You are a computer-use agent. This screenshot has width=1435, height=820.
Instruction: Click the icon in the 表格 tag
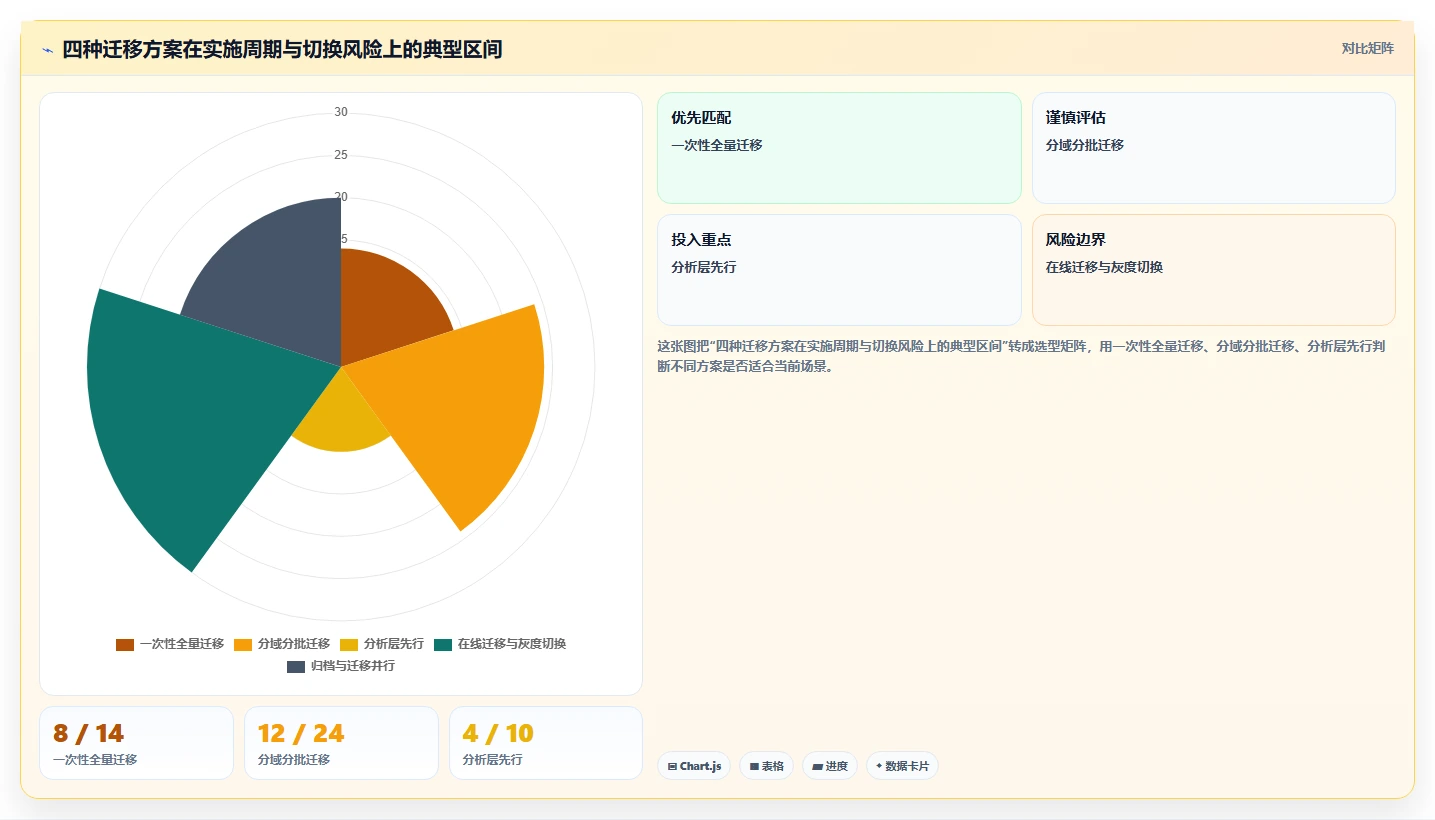(754, 767)
